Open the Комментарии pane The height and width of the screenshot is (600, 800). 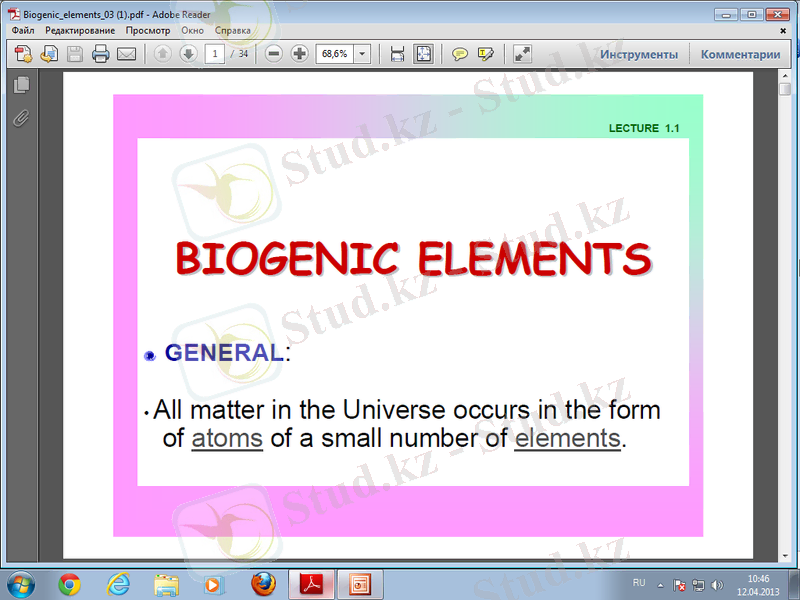coord(740,54)
